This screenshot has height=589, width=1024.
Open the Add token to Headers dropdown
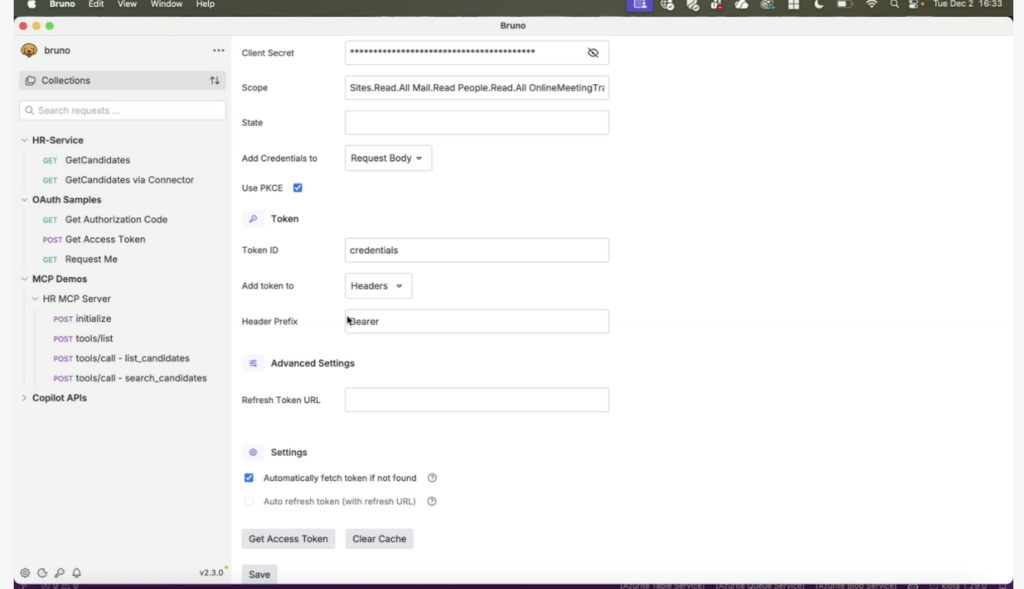[378, 286]
